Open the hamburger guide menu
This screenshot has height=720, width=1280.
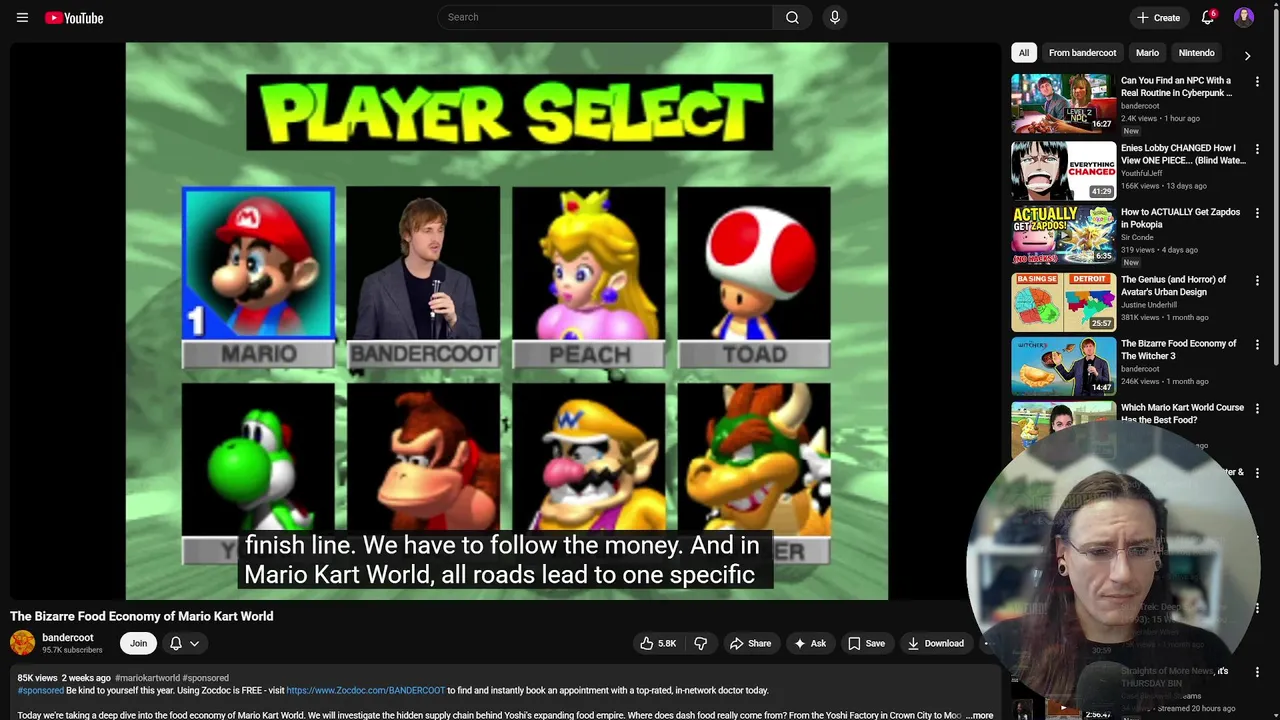coord(22,17)
